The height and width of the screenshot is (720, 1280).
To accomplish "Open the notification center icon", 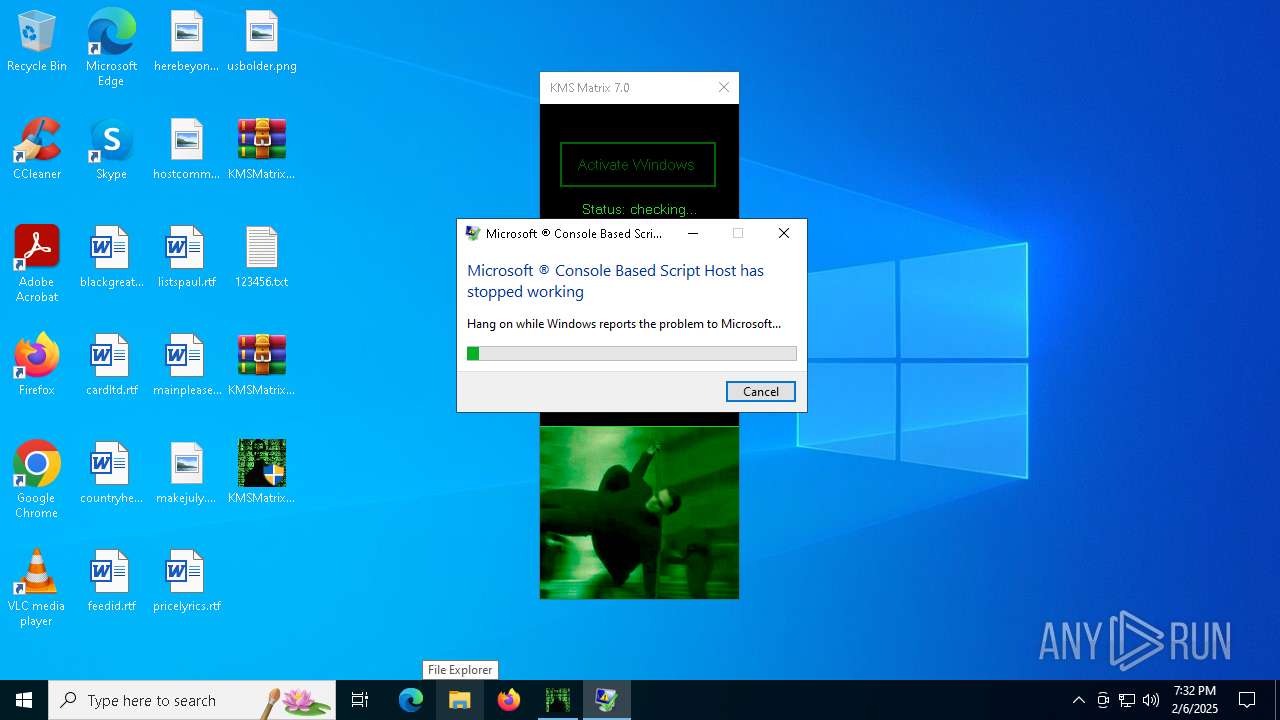I will click(x=1247, y=700).
